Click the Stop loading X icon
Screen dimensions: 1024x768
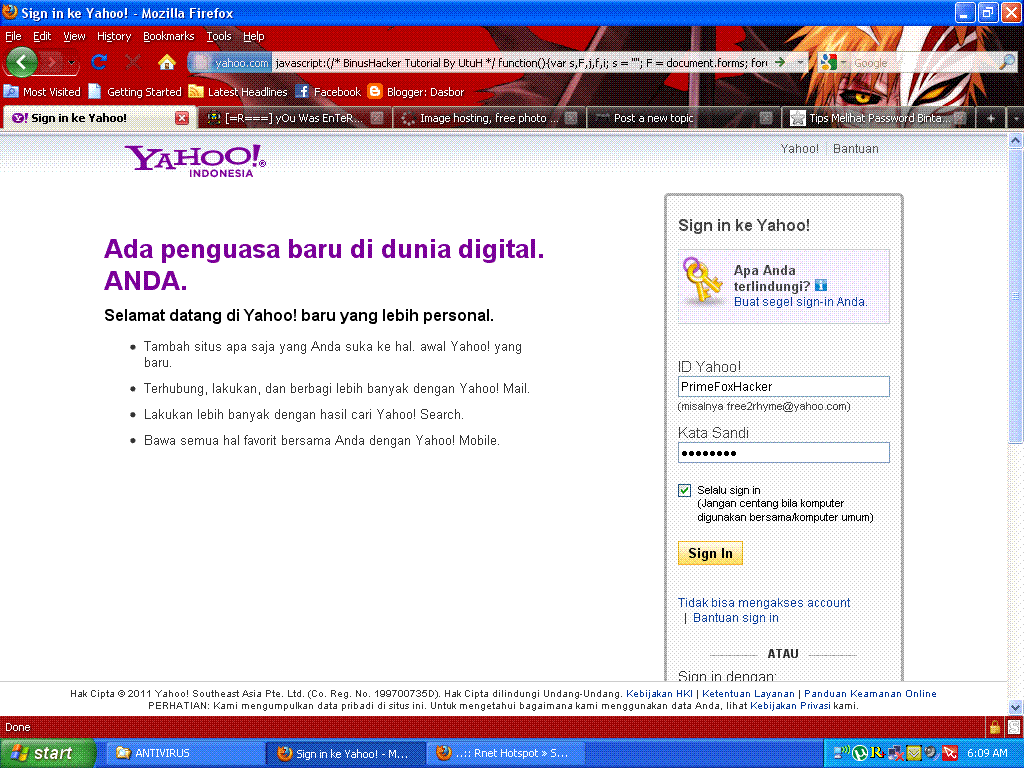click(133, 62)
